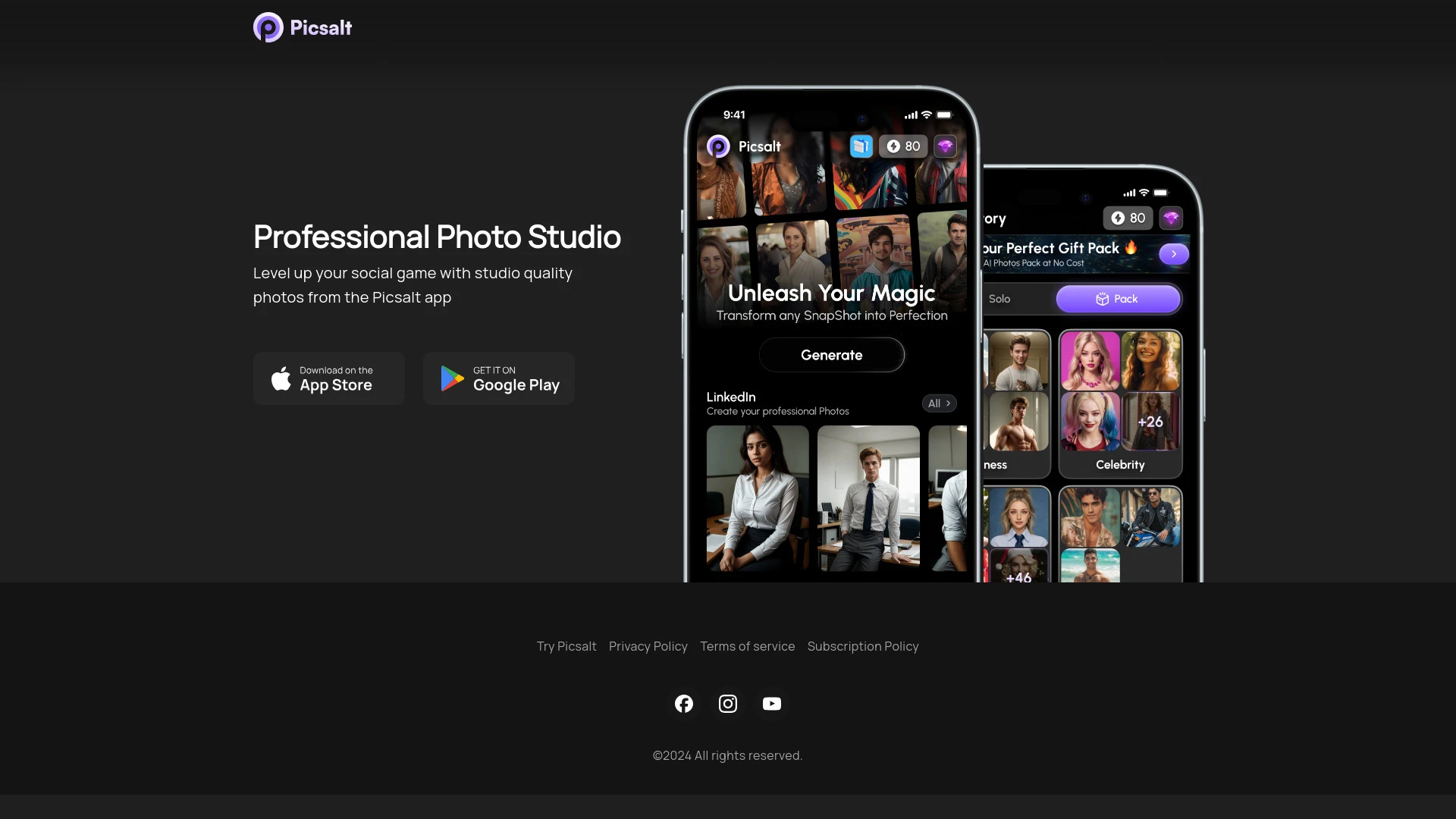The image size is (1456, 819).
Task: Switch to the Solo option
Action: (x=999, y=299)
